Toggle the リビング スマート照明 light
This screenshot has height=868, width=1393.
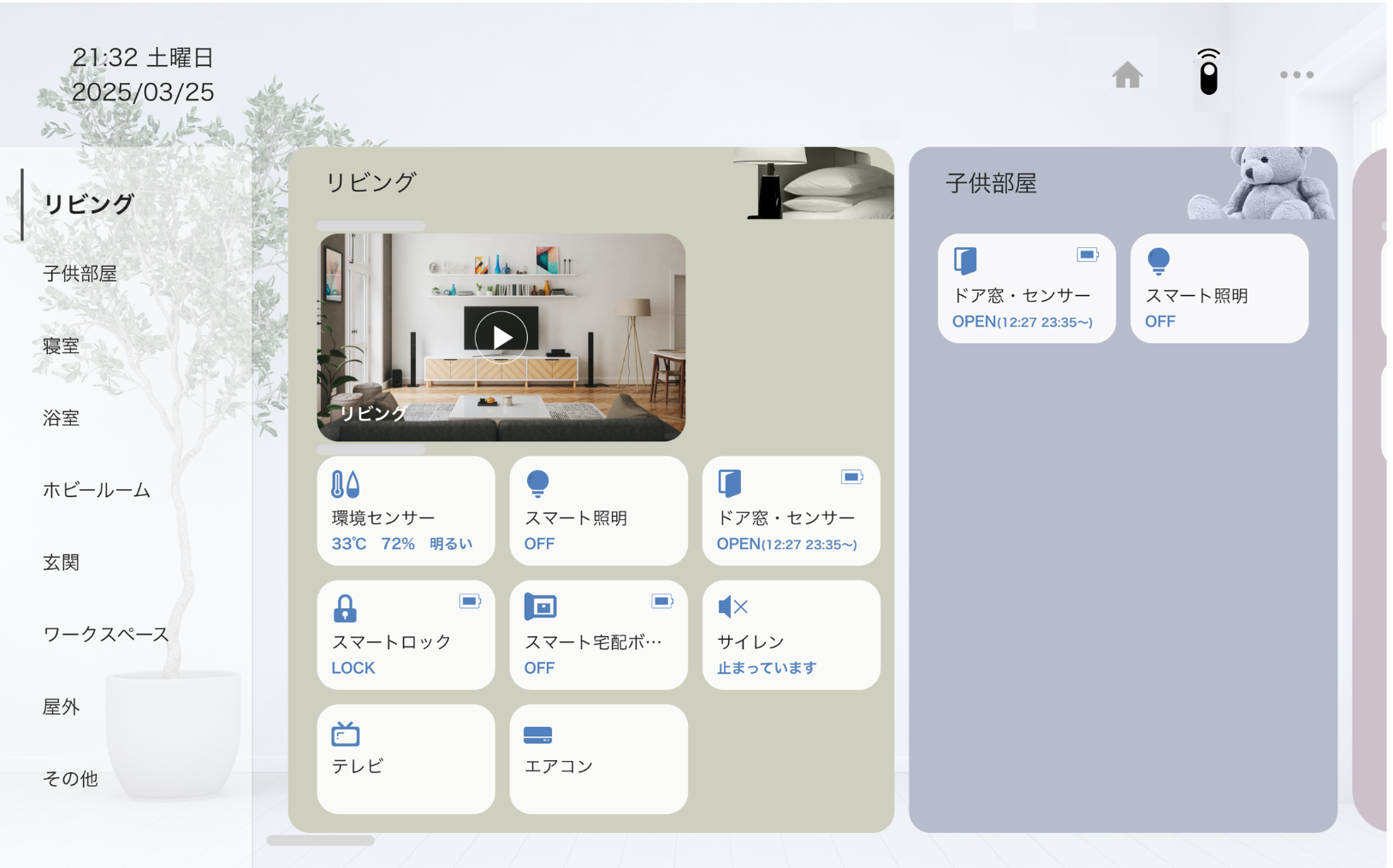pos(598,511)
